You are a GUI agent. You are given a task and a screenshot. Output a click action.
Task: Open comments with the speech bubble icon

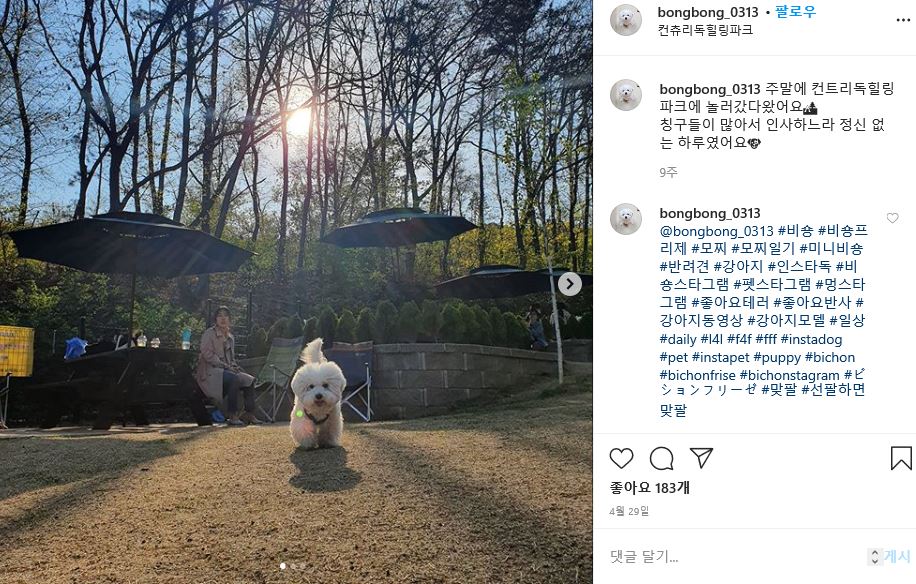[661, 458]
